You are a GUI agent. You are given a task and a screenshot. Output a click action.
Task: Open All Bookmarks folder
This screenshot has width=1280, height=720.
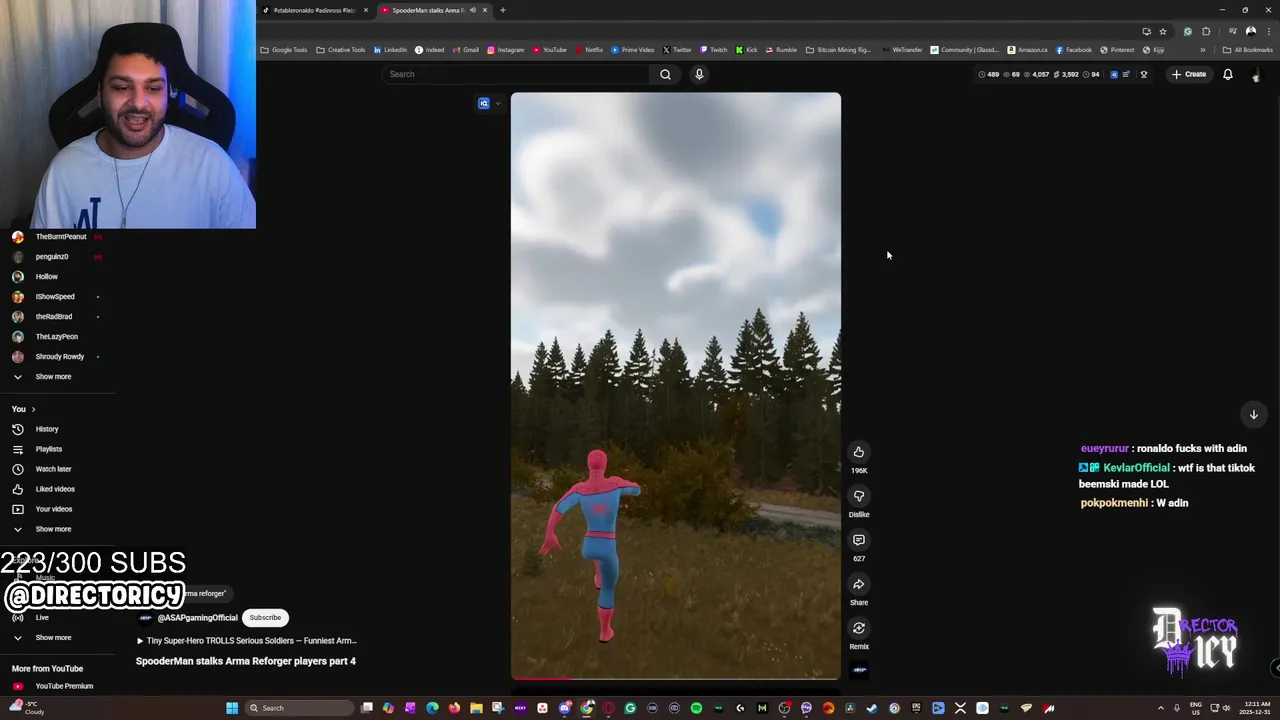point(1247,50)
